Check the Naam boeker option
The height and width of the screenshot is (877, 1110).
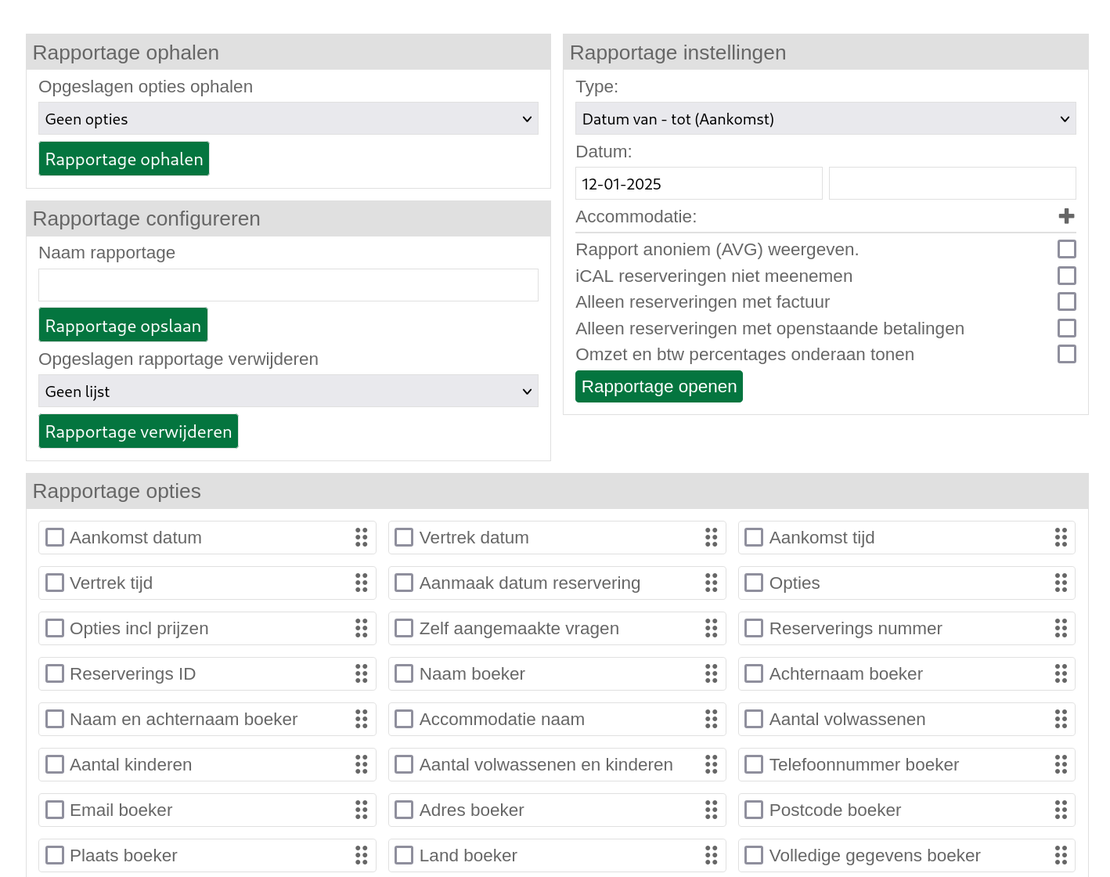tap(404, 674)
